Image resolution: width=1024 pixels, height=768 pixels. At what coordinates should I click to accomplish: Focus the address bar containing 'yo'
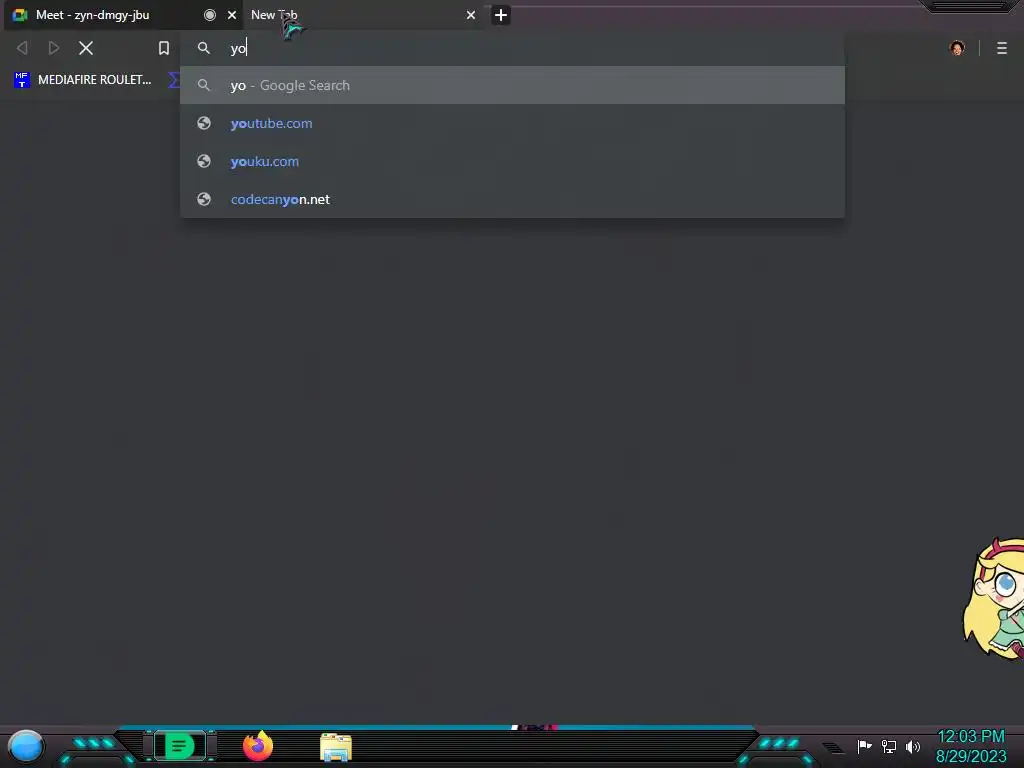[x=513, y=48]
